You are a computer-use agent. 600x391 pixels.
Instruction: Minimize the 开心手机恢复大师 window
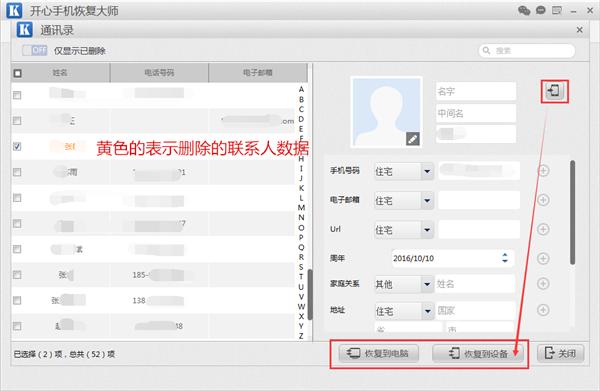pyautogui.click(x=573, y=11)
